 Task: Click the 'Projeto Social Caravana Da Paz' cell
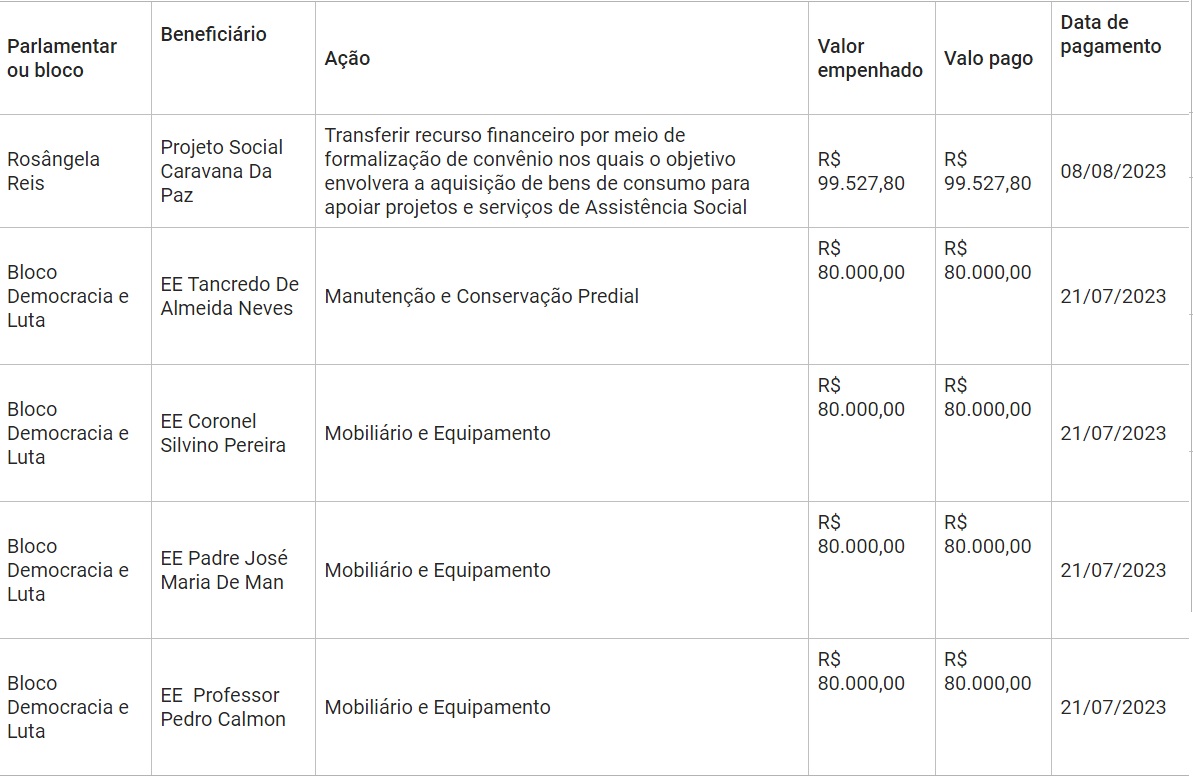point(221,171)
